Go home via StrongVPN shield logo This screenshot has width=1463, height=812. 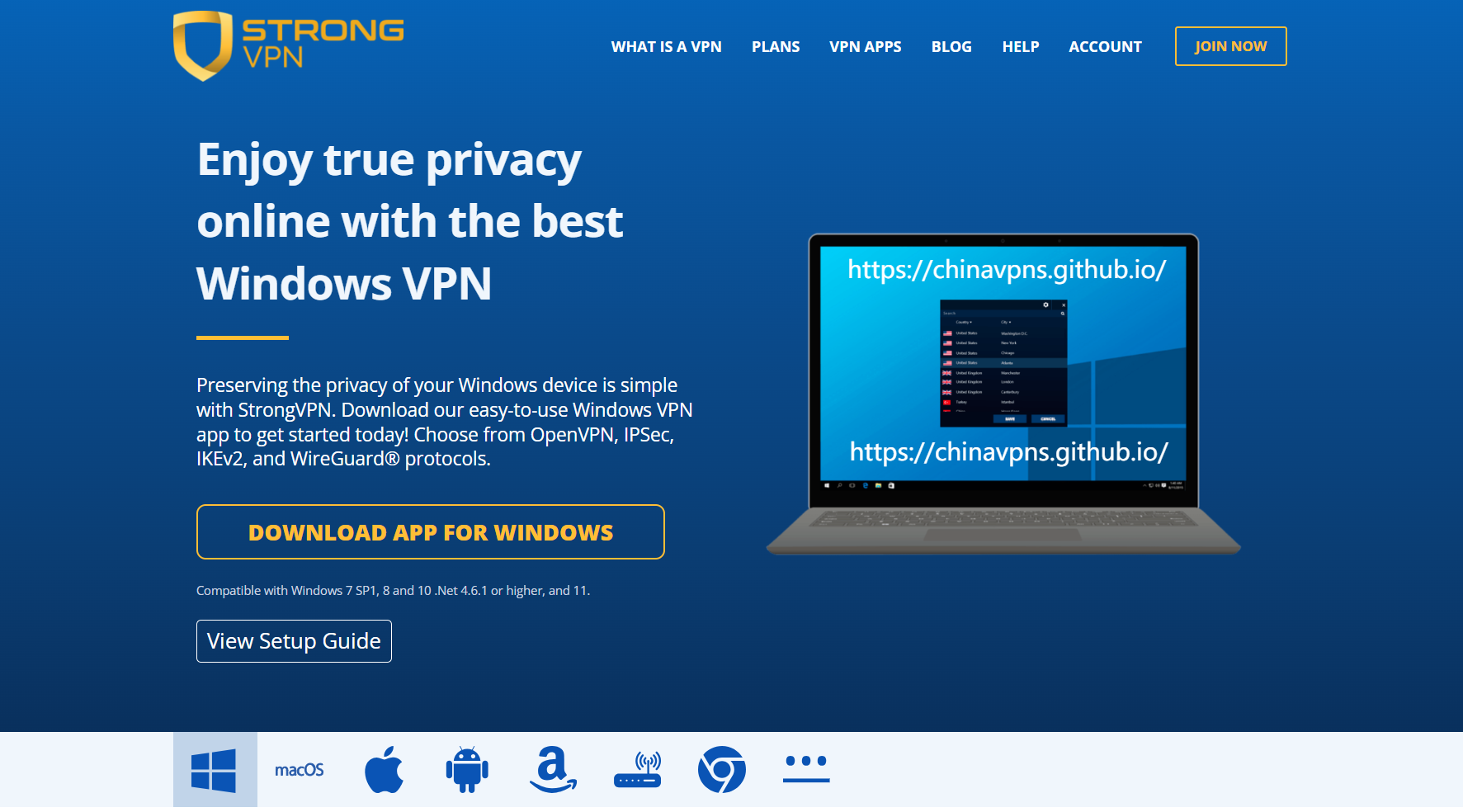(202, 45)
